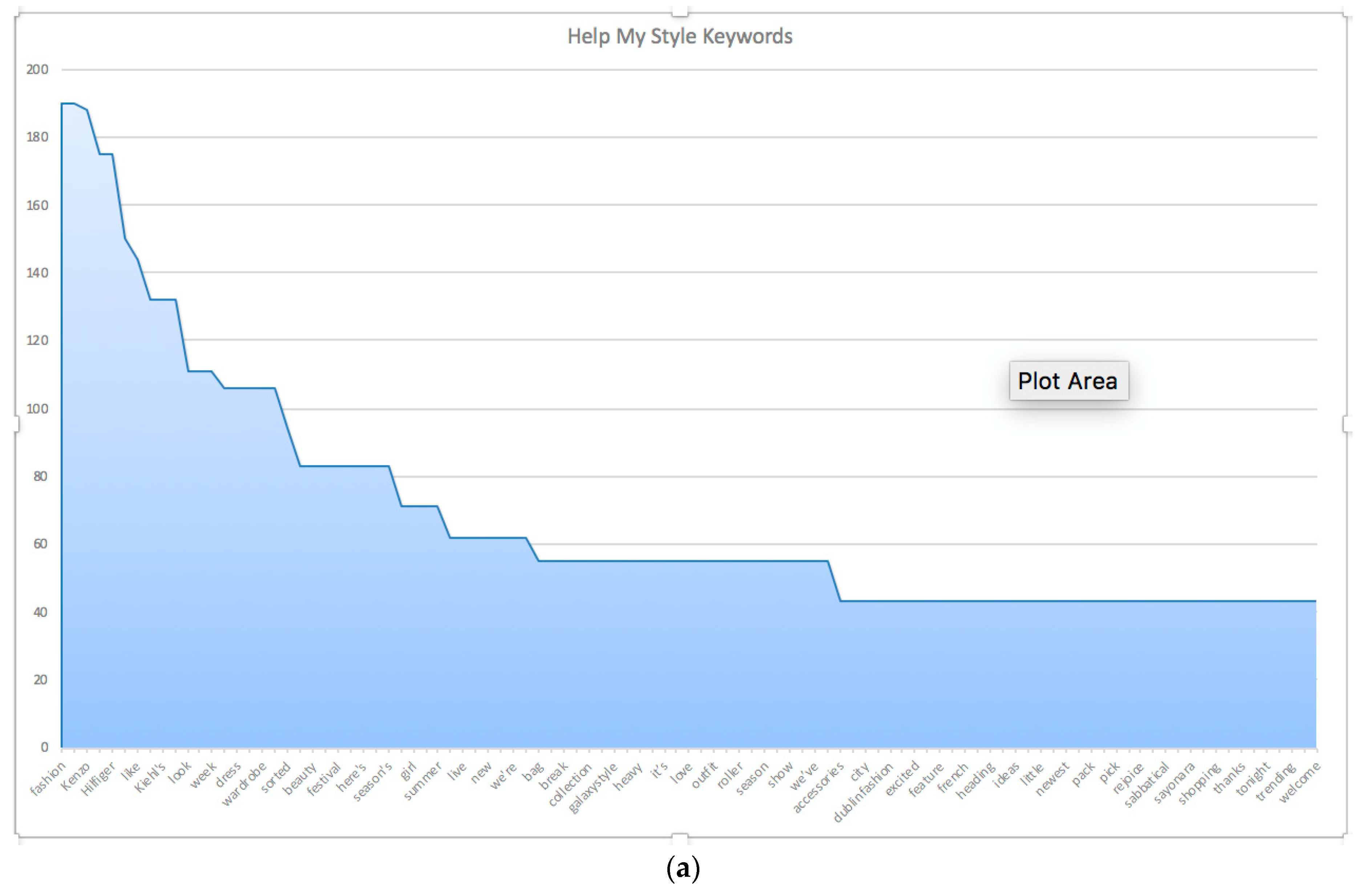This screenshot has width=1362, height=896.
Task: Click the chart title Help My Style Keywords
Action: tap(679, 37)
